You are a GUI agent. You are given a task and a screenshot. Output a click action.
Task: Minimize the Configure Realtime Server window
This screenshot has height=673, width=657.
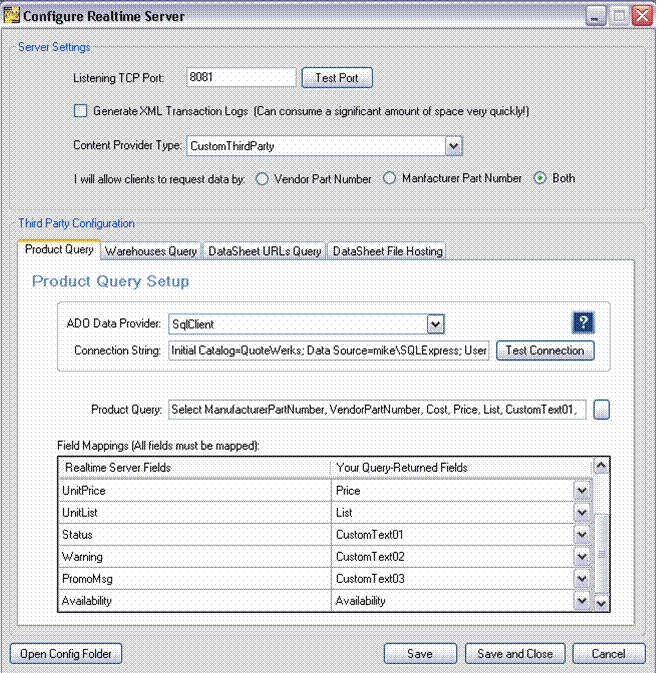point(596,16)
